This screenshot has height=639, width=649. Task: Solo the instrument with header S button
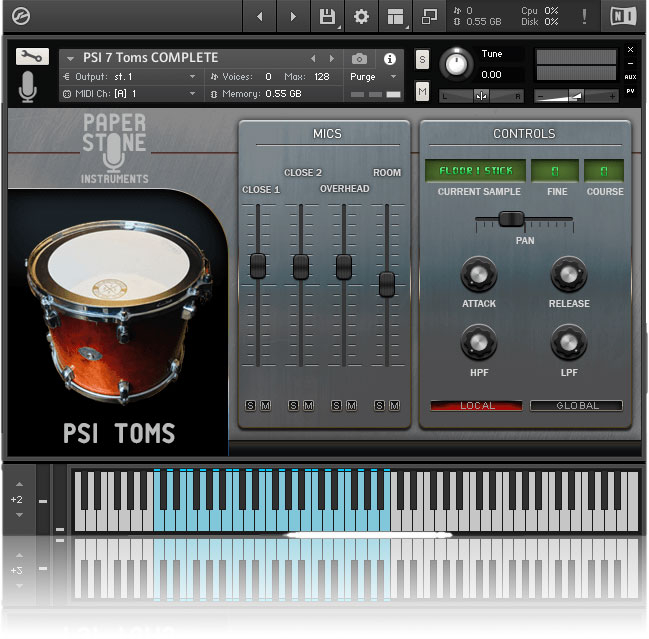click(422, 58)
